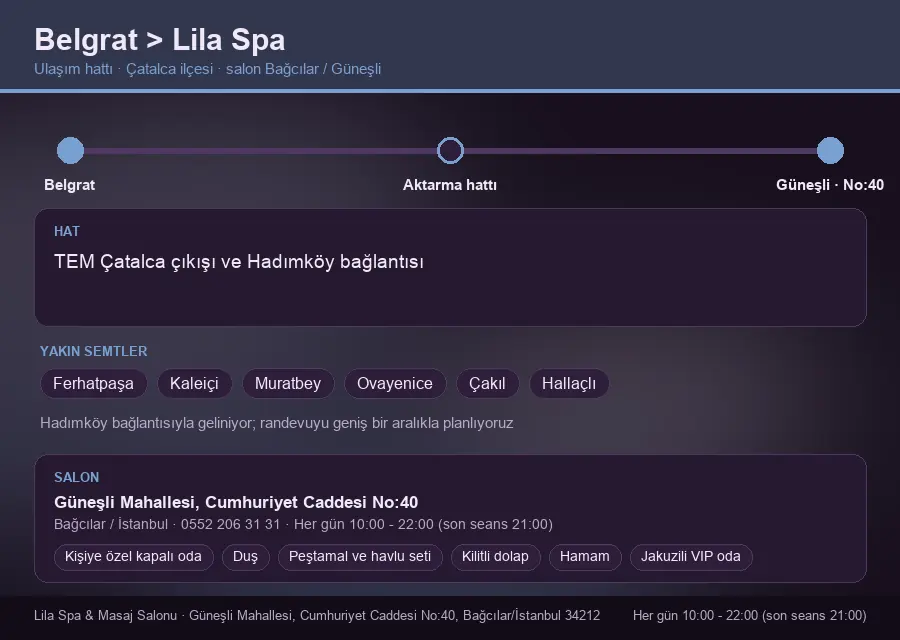Click the Hamam amenity tag
Image resolution: width=900 pixels, height=640 pixels.
tap(585, 557)
